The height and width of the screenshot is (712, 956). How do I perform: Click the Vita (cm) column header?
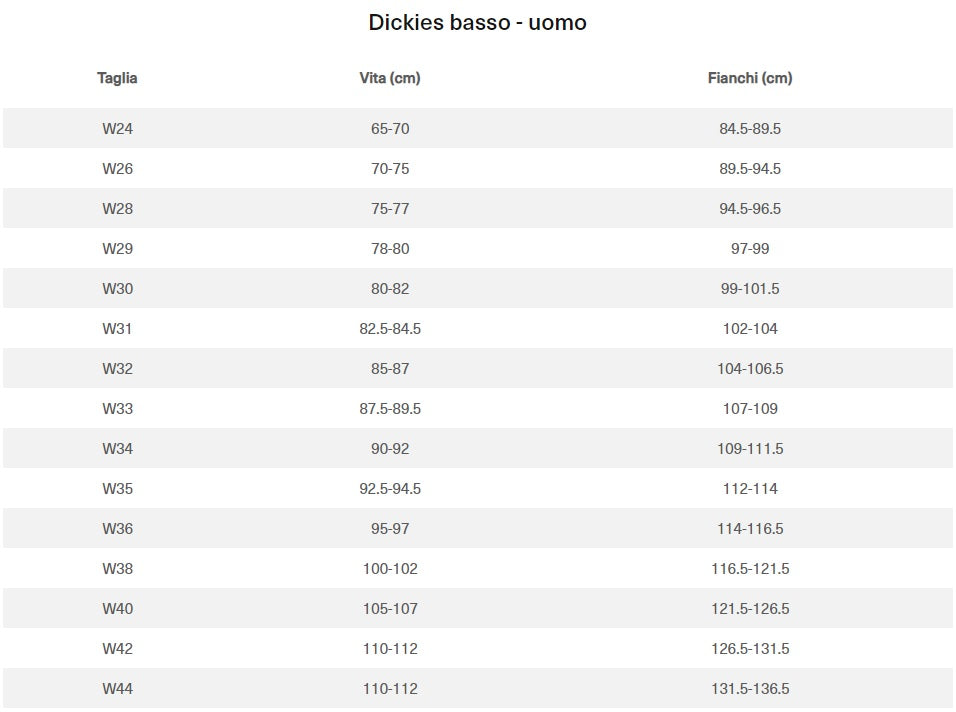click(390, 78)
